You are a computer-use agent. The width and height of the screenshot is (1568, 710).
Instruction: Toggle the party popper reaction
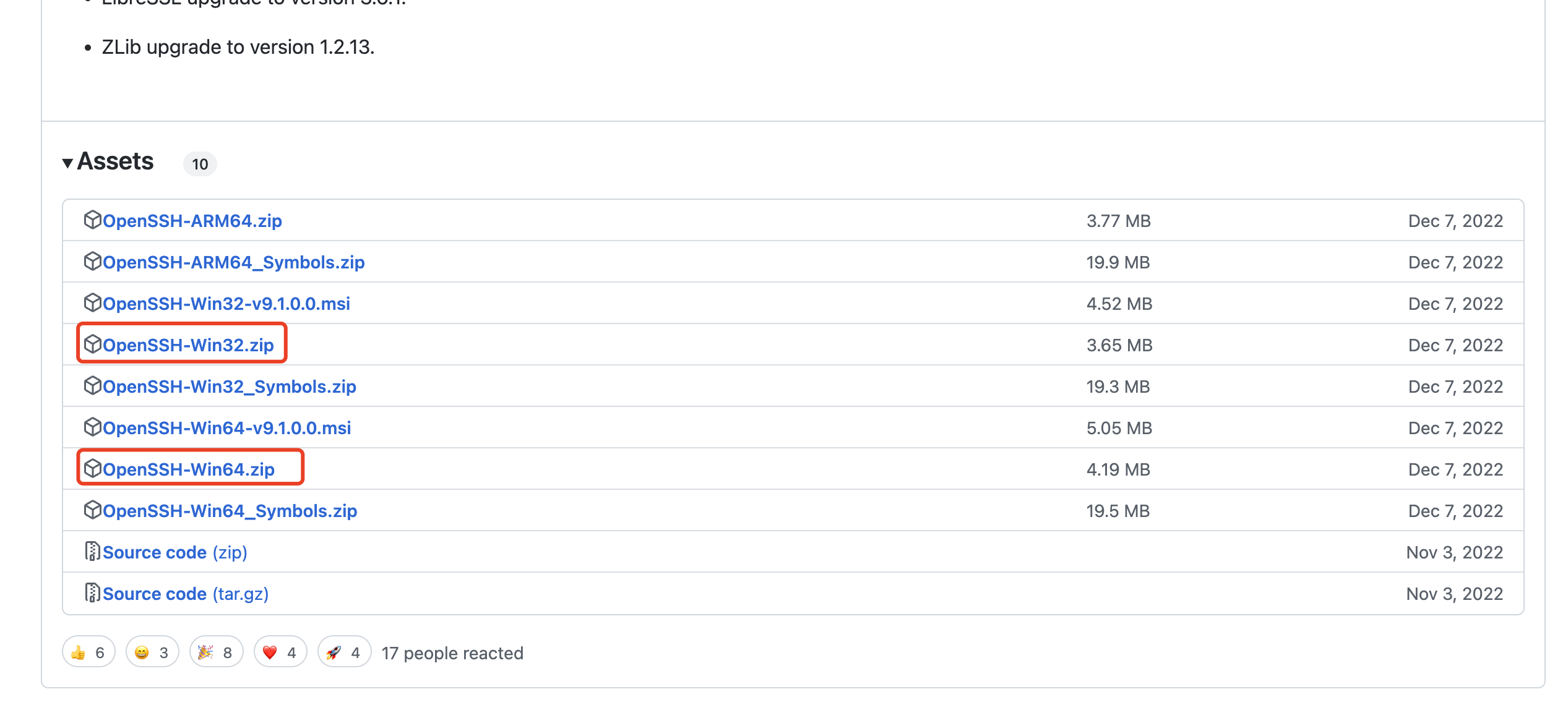(216, 652)
